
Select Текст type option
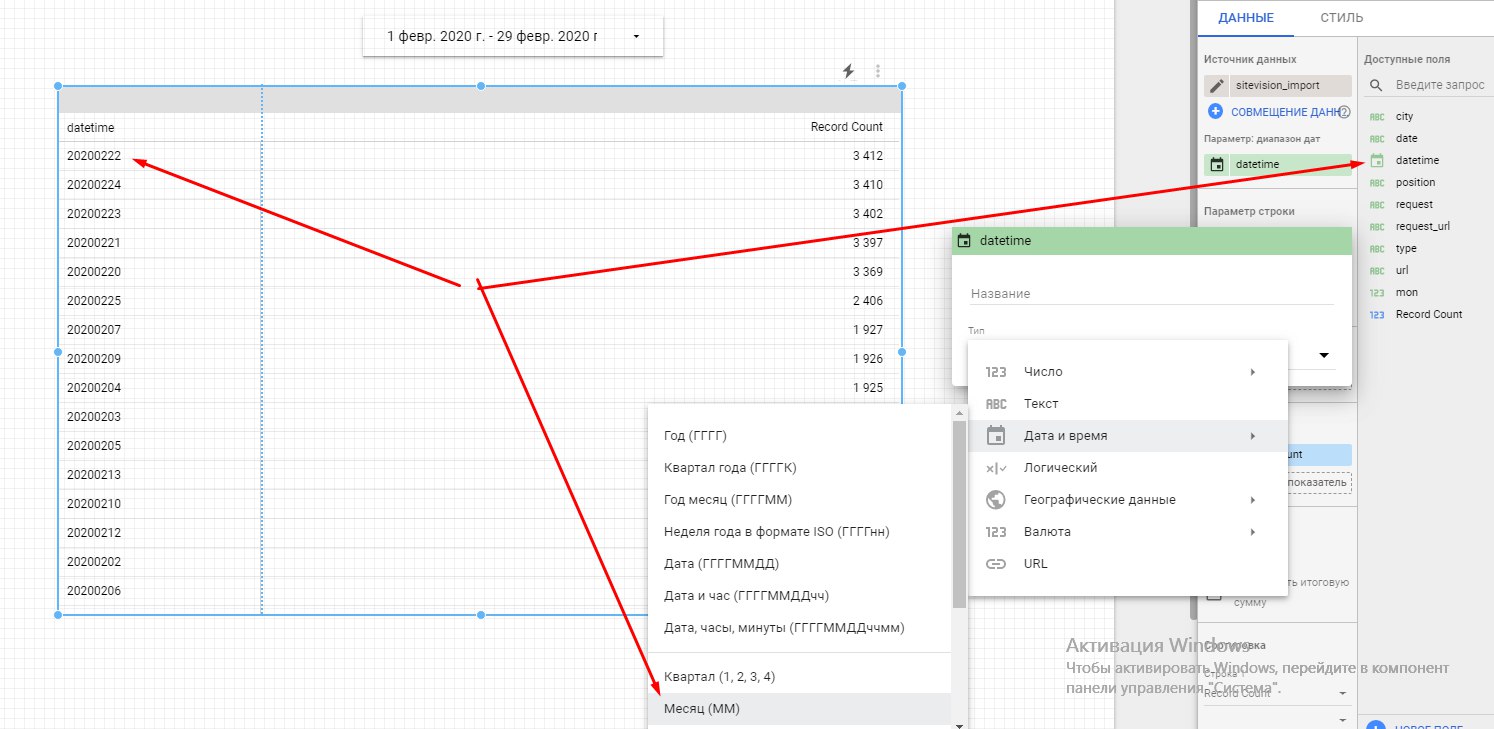pos(1127,404)
